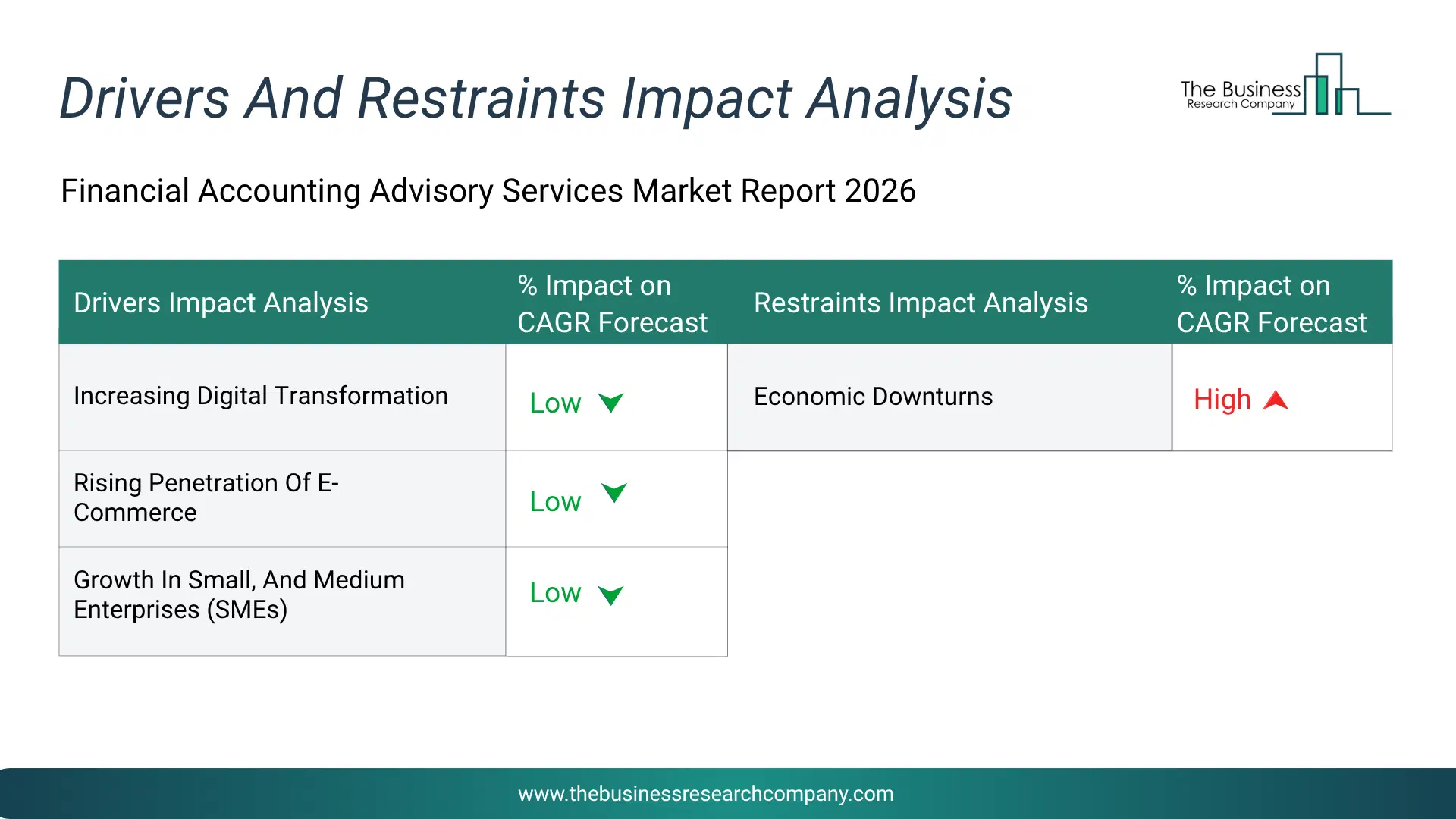Select 'Increasing Digital Transformation' cell
1456x819 pixels.
[282, 397]
